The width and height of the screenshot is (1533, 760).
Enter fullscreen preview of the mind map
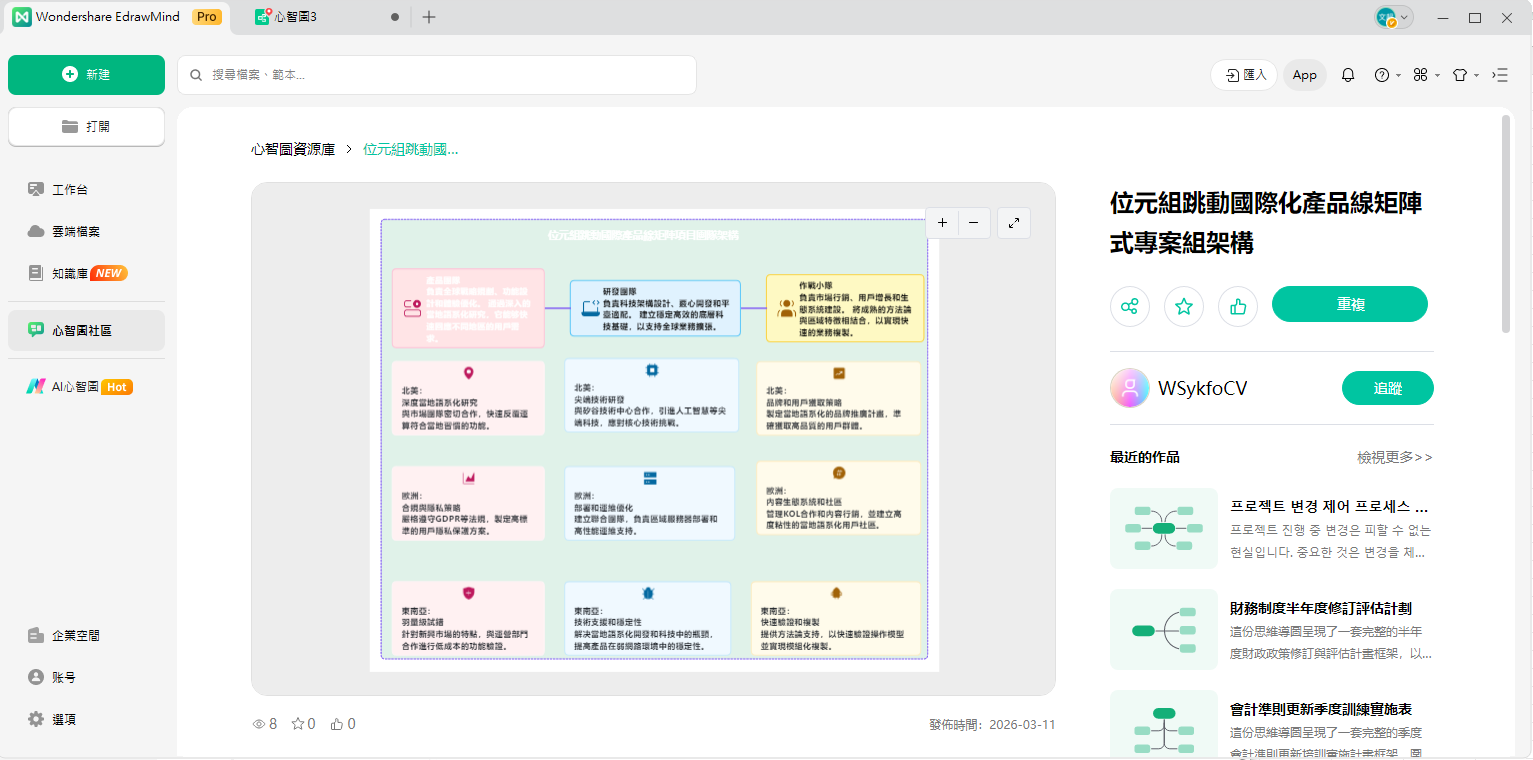[1013, 222]
